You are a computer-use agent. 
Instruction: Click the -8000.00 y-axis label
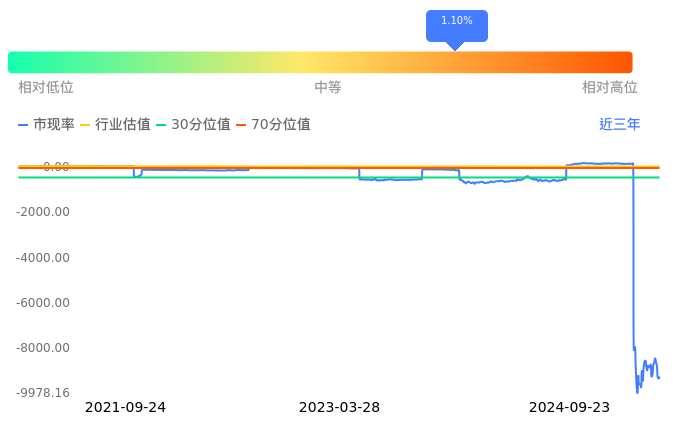[x=43, y=348]
